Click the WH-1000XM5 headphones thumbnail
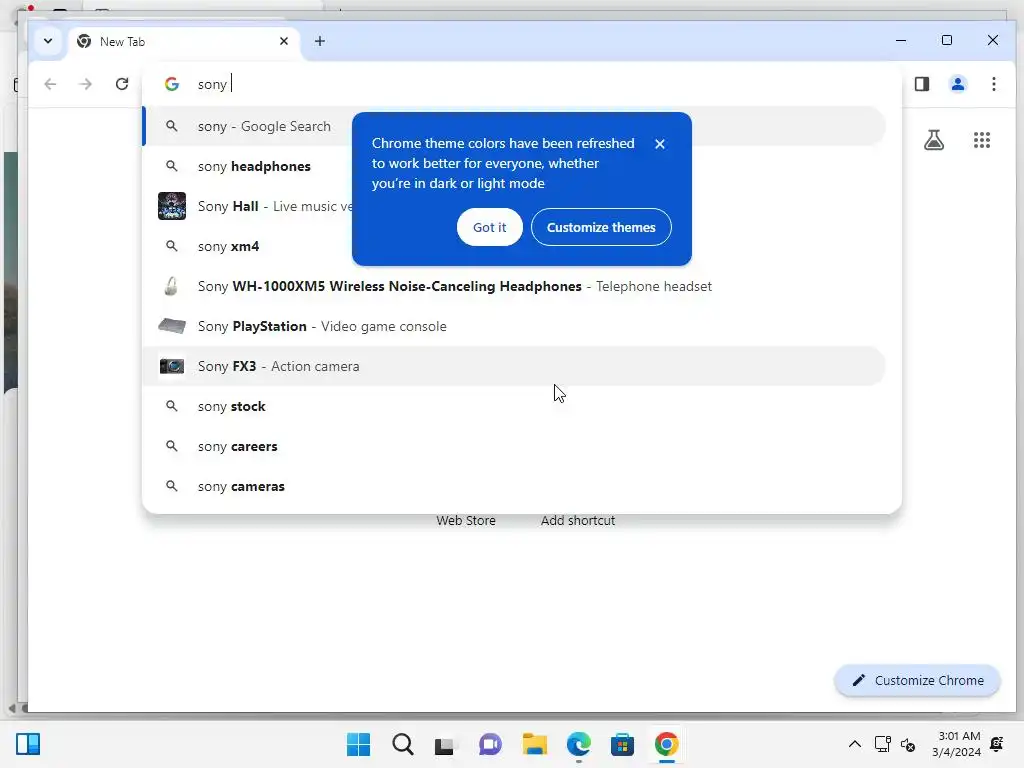 [171, 286]
